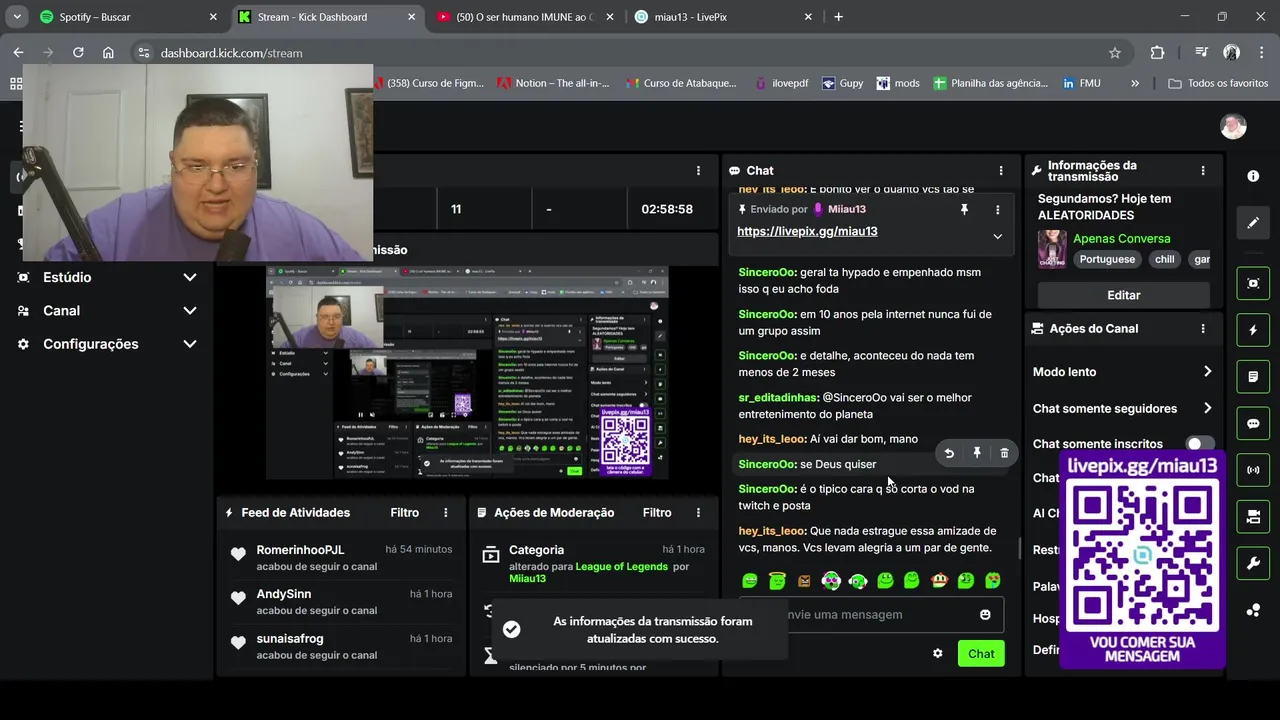Open 'Modo lento' options arrow
The image size is (1280, 720).
pyautogui.click(x=1207, y=371)
